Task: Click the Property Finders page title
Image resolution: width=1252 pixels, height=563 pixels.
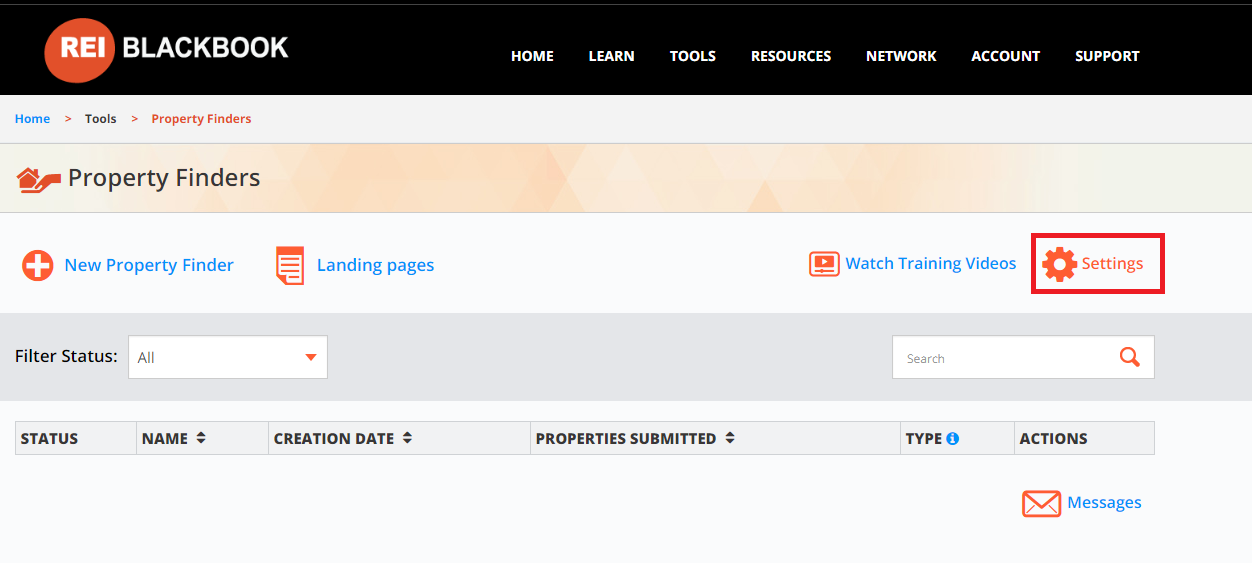Action: (164, 178)
